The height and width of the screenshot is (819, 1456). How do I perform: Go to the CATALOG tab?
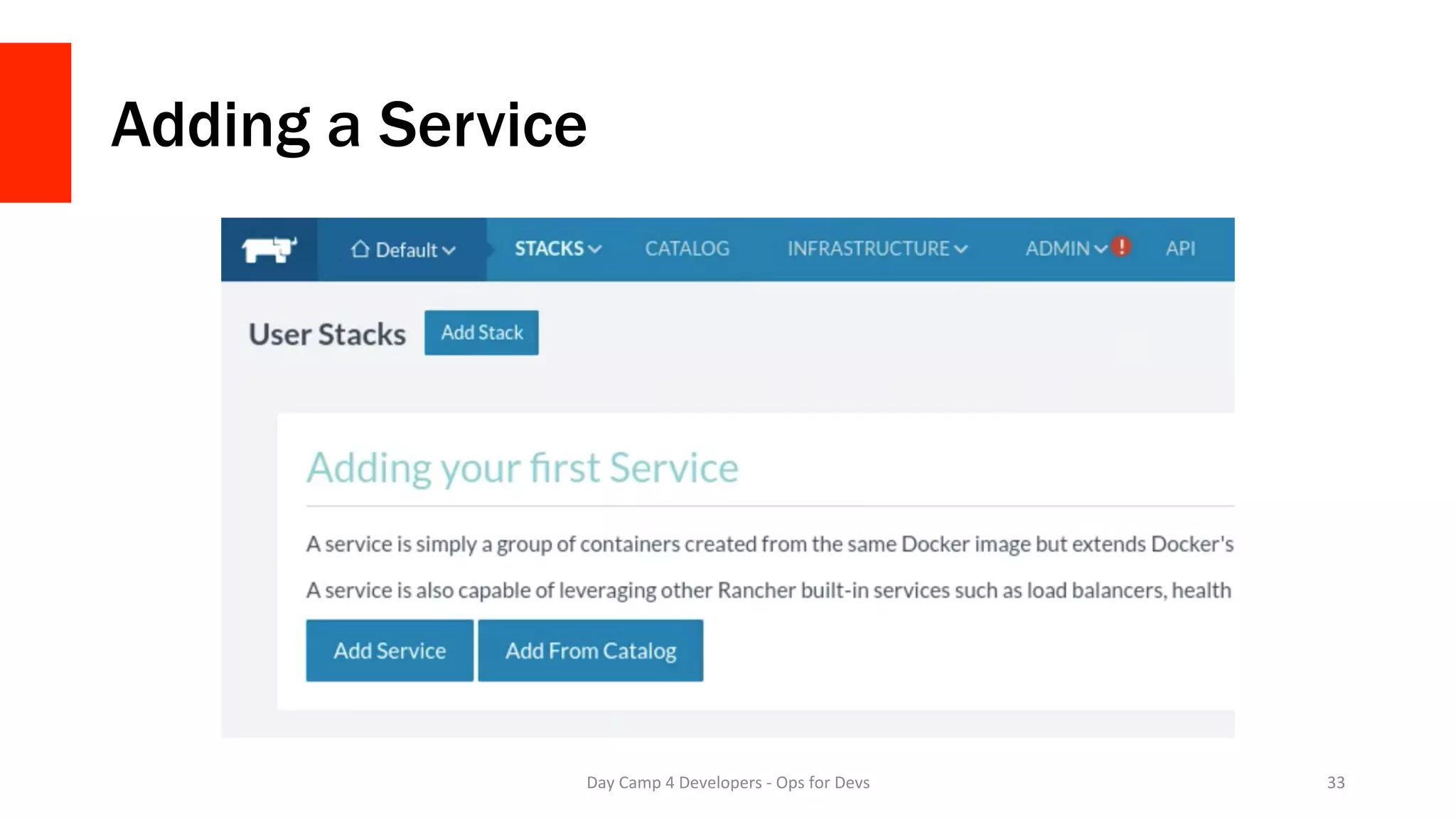[687, 249]
